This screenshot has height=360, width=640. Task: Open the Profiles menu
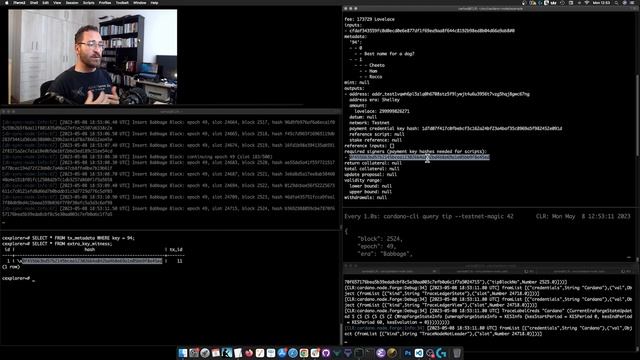pyautogui.click(x=105, y=2)
